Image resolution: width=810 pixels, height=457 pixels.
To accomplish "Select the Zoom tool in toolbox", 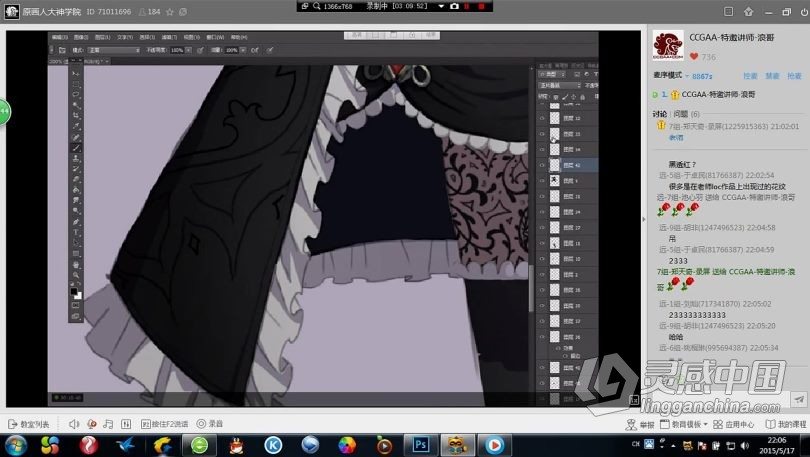I will click(76, 275).
